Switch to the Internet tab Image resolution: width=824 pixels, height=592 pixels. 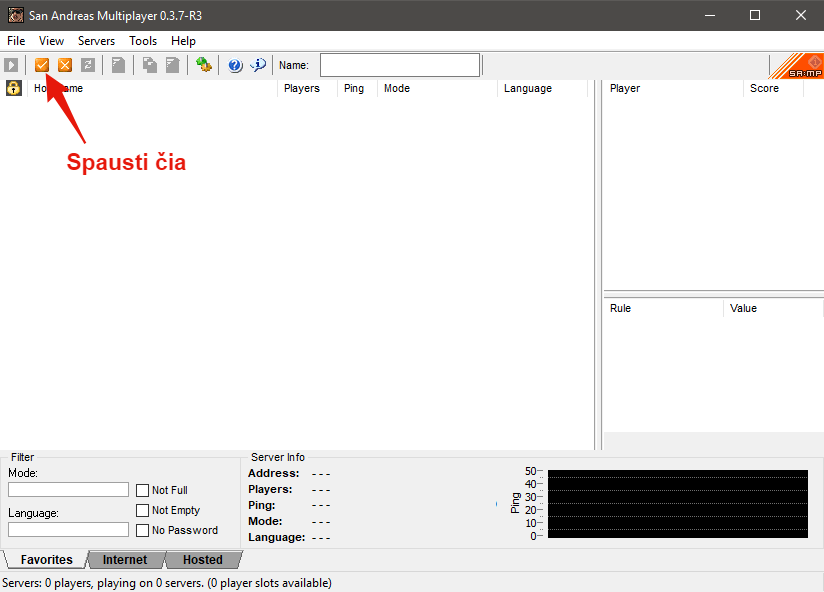(x=125, y=560)
